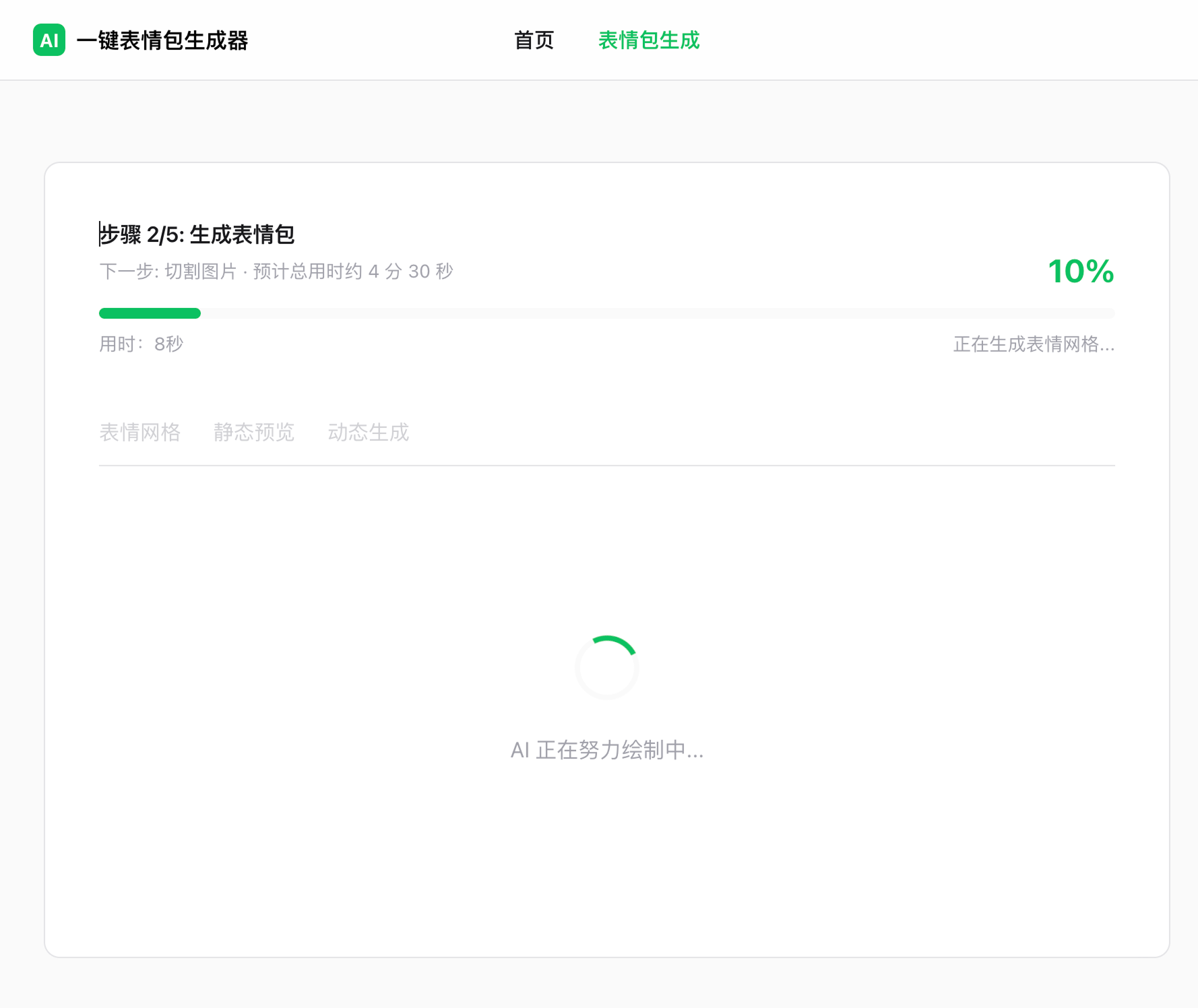Open the 表情包生成 navigation item

649,40
